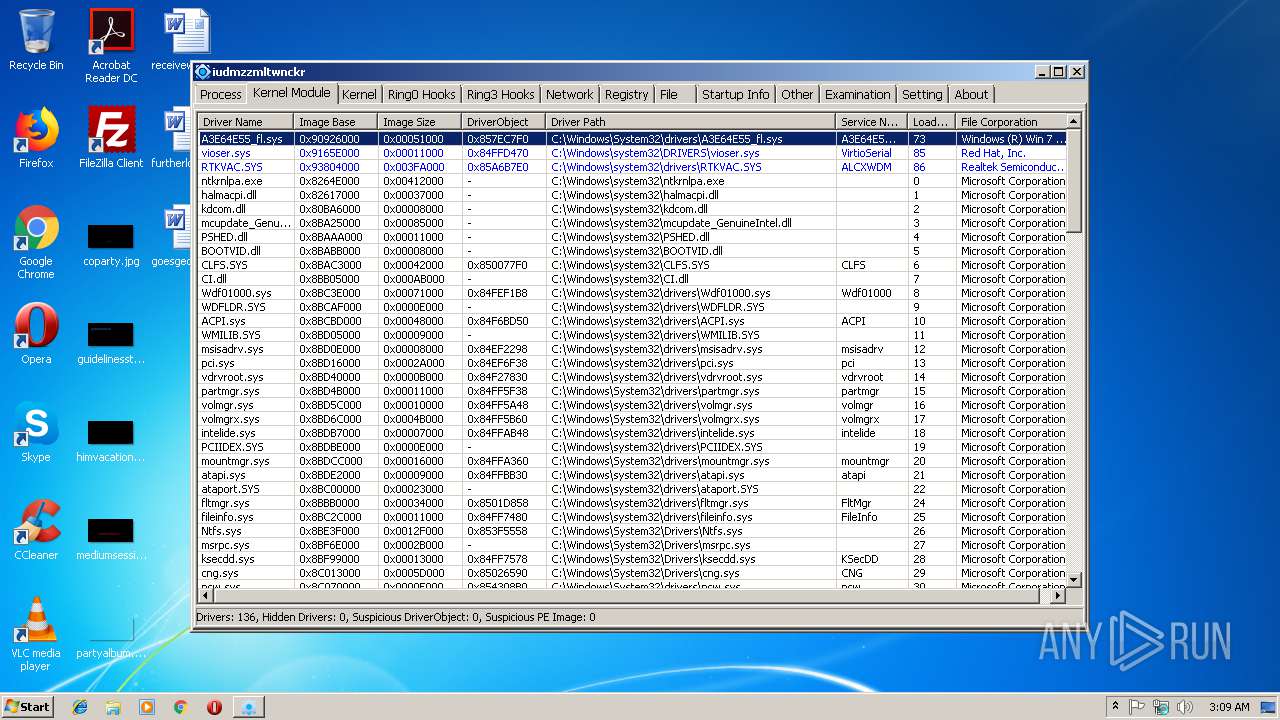Open VLC media player shortcut
Screen dimensions: 1280x720
coord(36,634)
